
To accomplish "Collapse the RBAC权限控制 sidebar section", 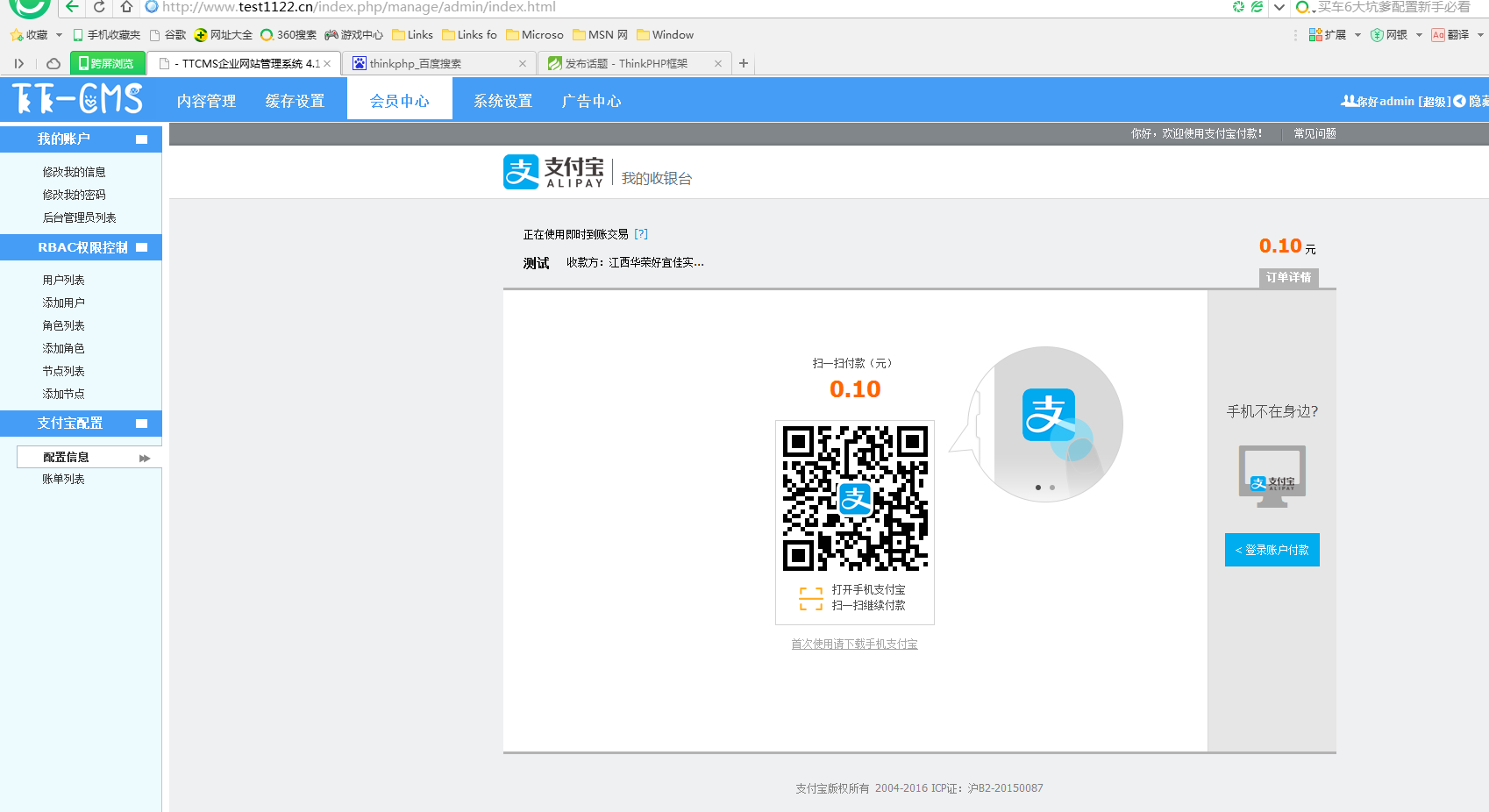I will pos(141,248).
